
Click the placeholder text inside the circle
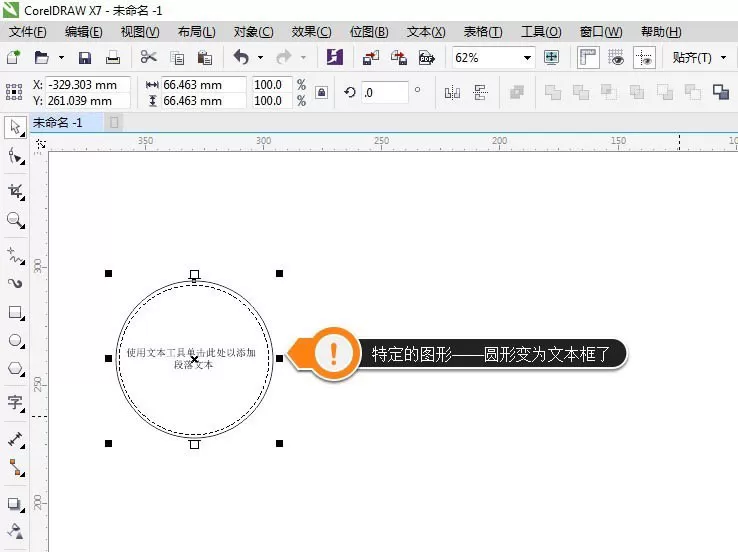(191, 358)
